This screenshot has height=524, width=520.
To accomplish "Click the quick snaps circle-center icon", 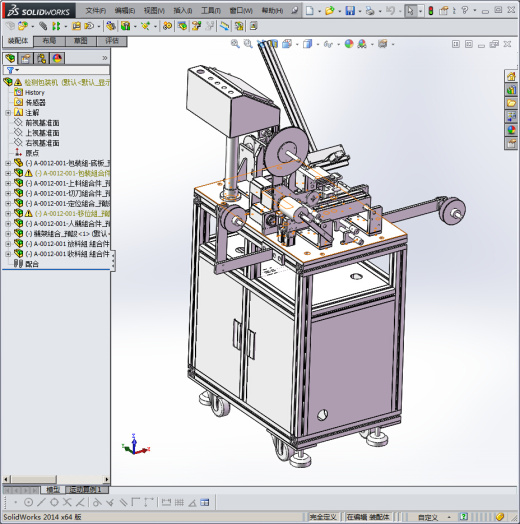I will pos(29,502).
